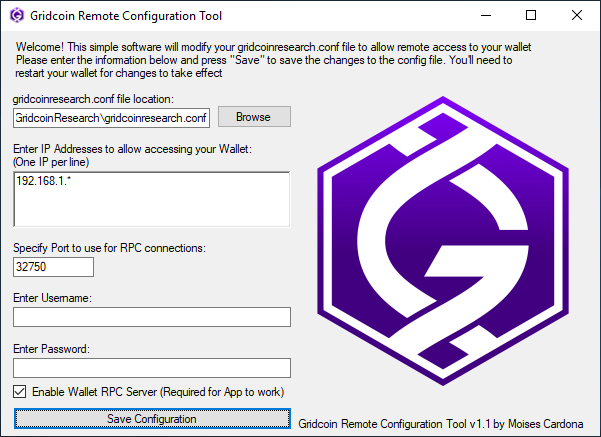601x437 pixels.
Task: Click the '(One IP per line)' hint text
Action: point(51,162)
